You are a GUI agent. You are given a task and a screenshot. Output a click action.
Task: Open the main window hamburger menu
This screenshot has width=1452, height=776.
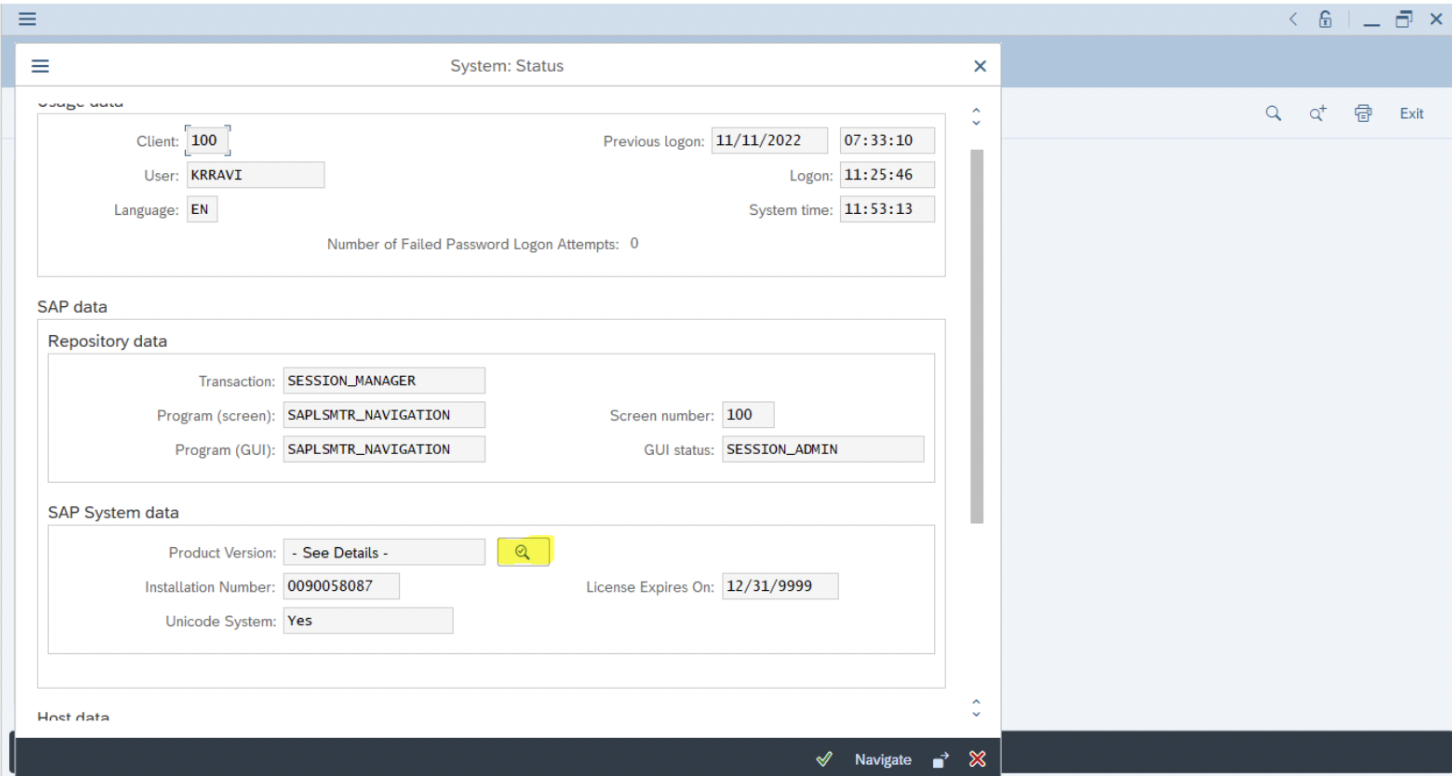click(x=27, y=18)
